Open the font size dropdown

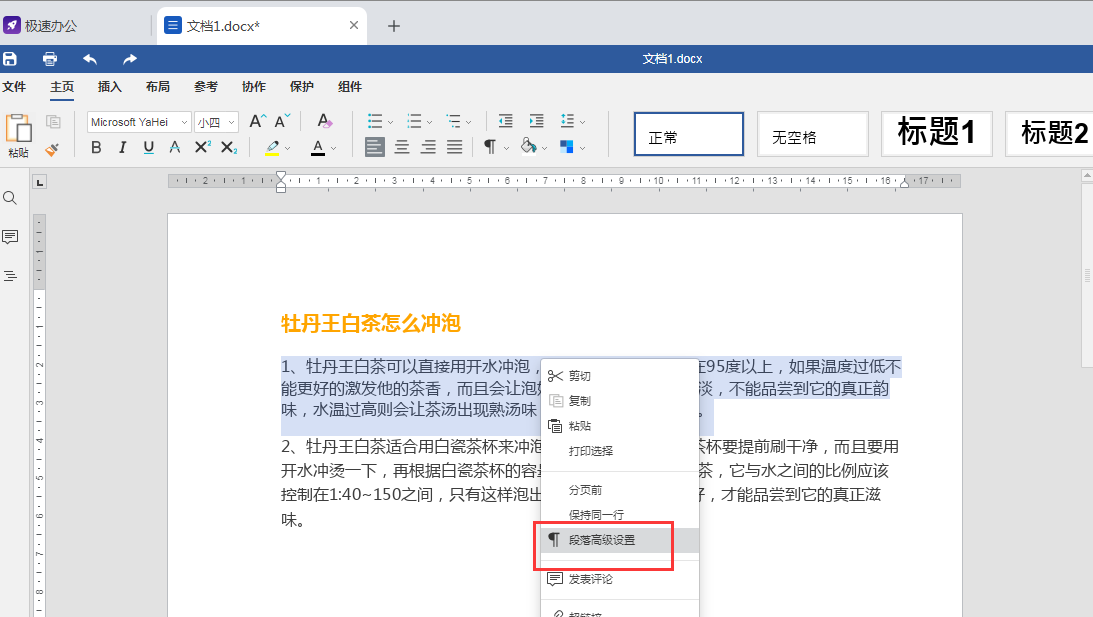(231, 122)
